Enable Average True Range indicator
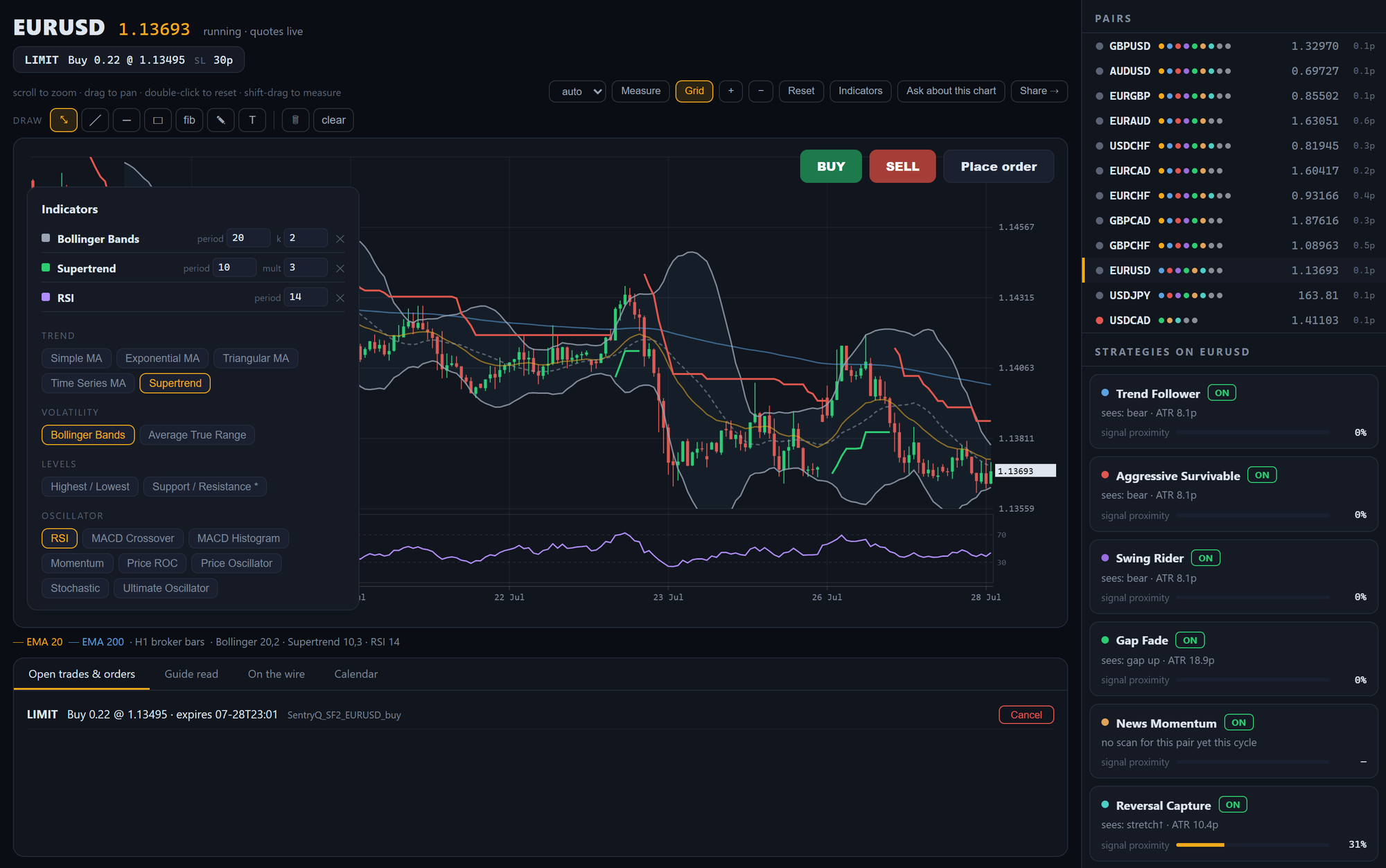Screen dimensions: 1386x868 (x=197, y=435)
